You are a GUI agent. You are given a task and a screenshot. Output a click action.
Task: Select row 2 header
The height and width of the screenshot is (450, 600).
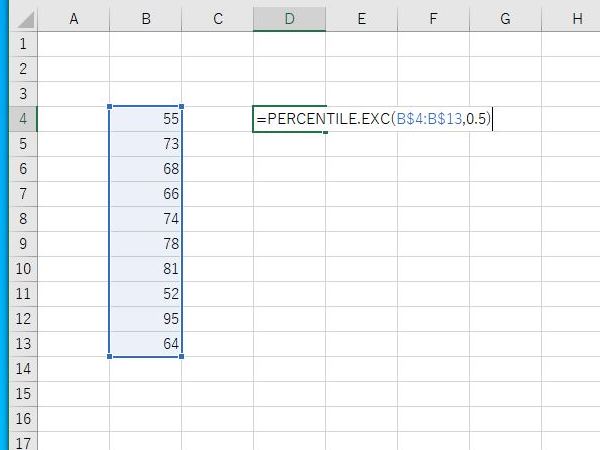pos(23,69)
